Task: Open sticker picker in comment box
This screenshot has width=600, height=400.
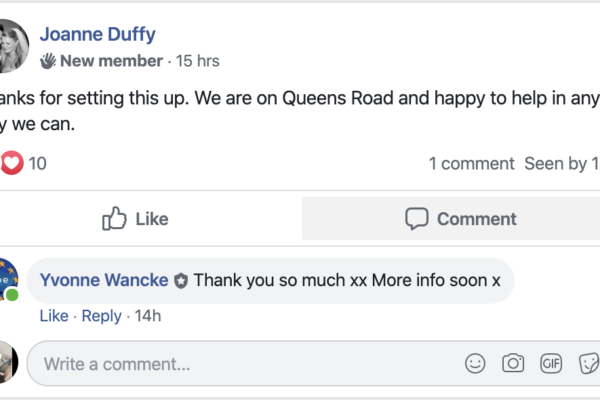Action: 589,364
